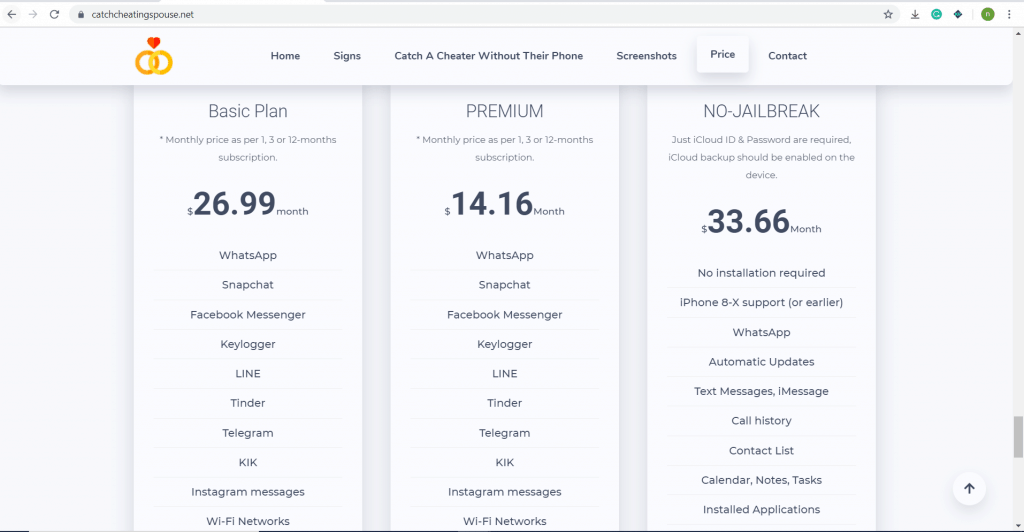Click the iCloud ID & Password description
The height and width of the screenshot is (532, 1024).
pyautogui.click(x=761, y=157)
